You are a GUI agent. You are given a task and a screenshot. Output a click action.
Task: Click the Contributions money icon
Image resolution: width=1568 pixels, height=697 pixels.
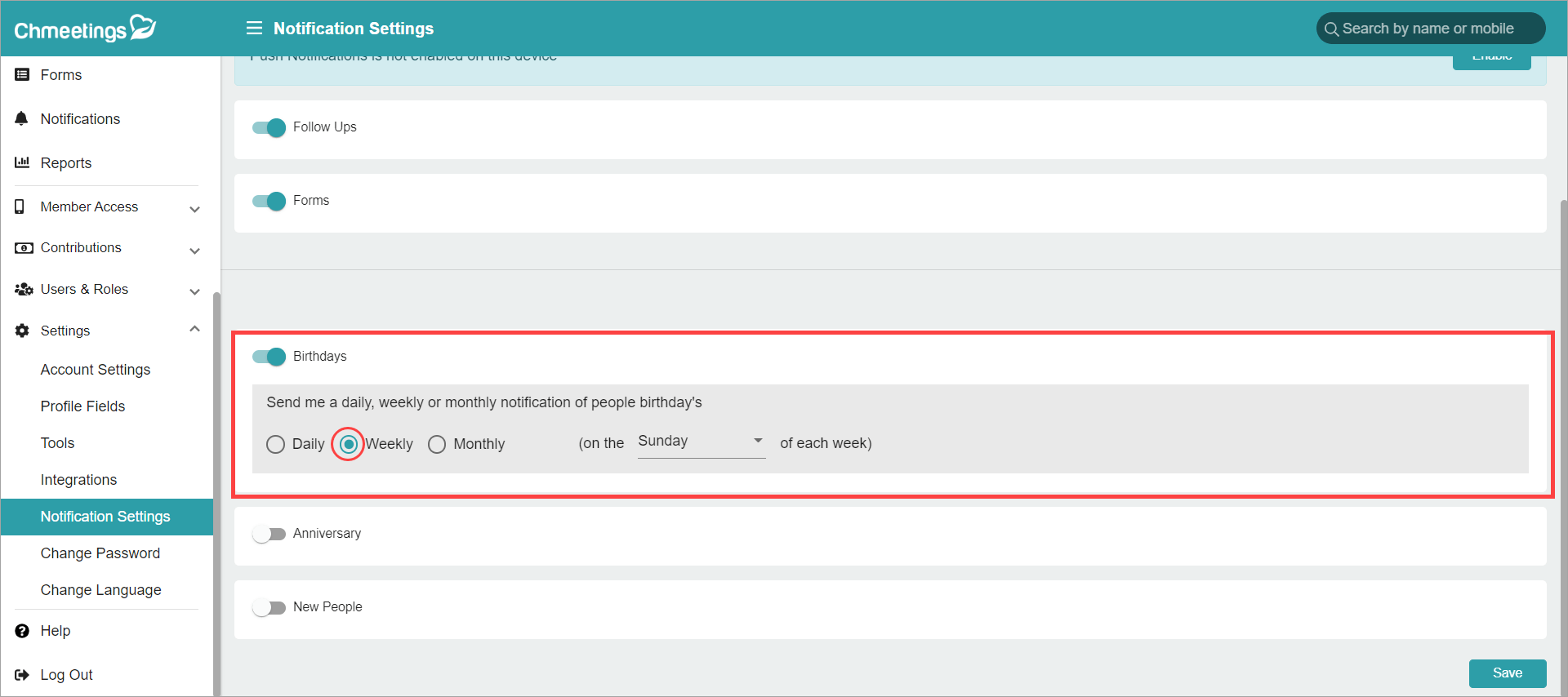tap(24, 248)
